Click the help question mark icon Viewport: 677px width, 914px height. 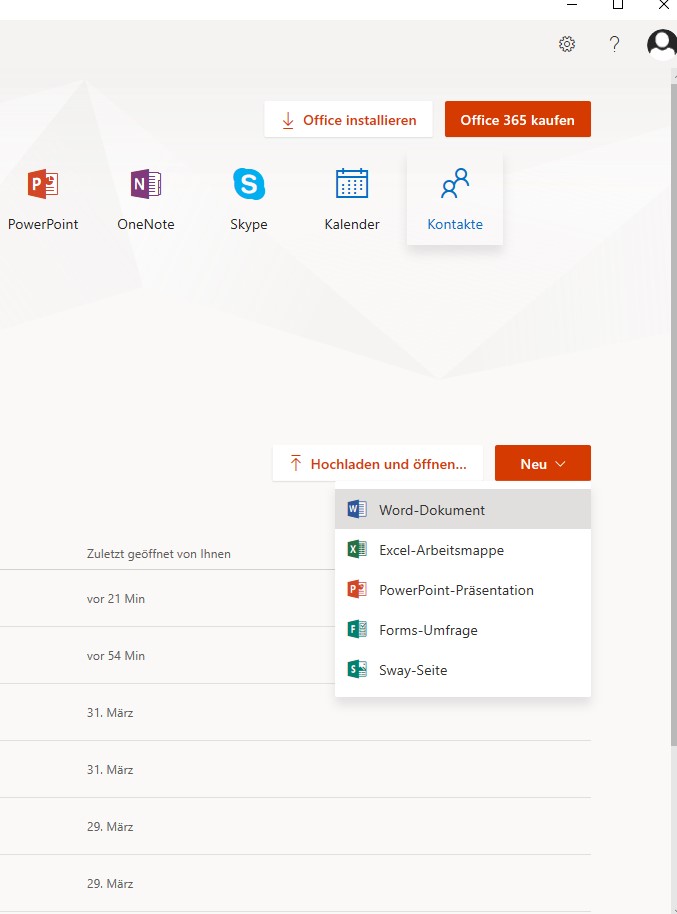click(x=614, y=44)
